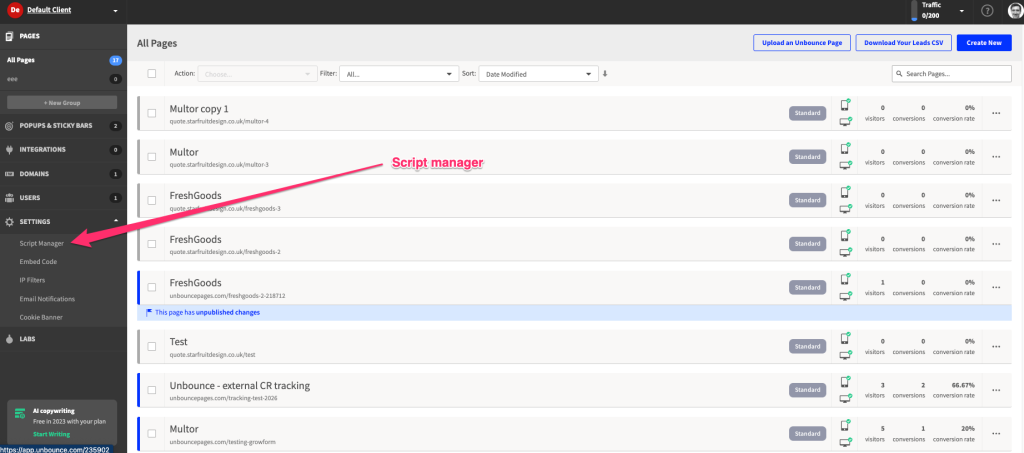Click the Traffic usage meter bar
This screenshot has width=1024, height=453.
(x=914, y=11)
